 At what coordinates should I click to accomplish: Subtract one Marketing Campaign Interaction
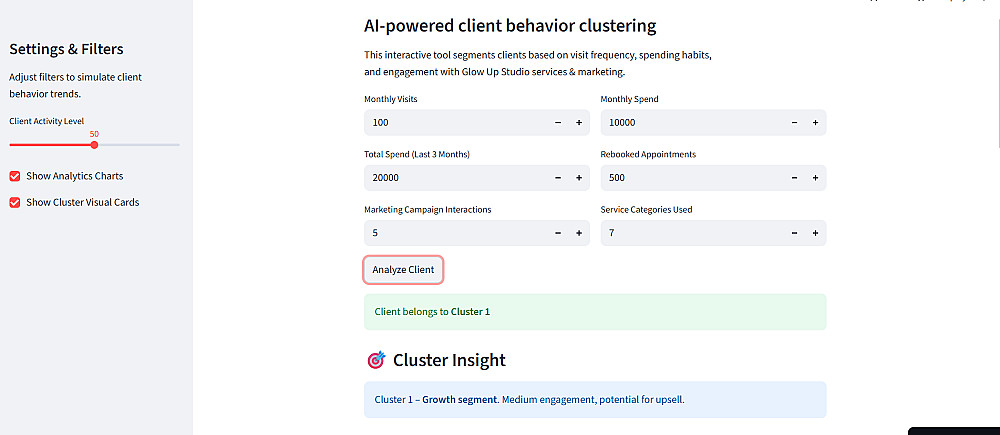pyautogui.click(x=558, y=233)
